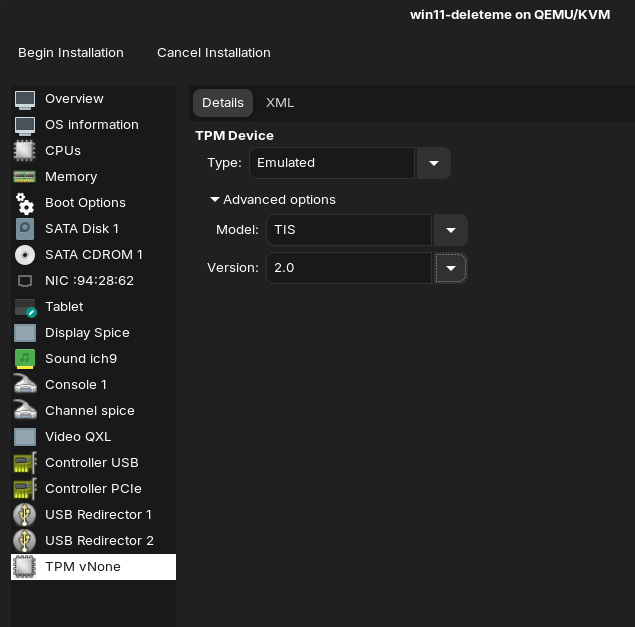Screen dimensions: 635x627
Task: Collapse the Advanced options section
Action: pos(273,200)
